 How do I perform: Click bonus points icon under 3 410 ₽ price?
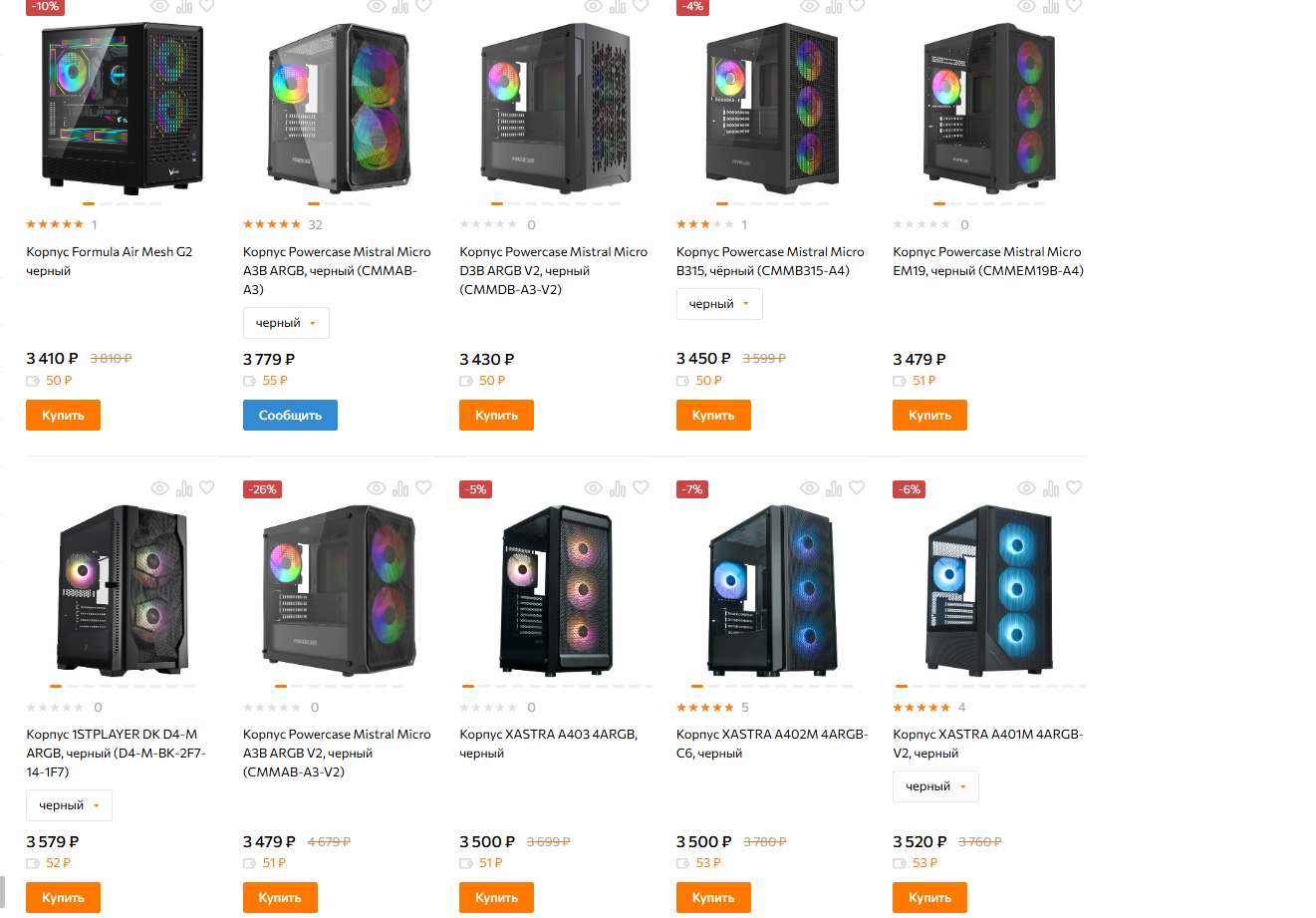click(33, 381)
